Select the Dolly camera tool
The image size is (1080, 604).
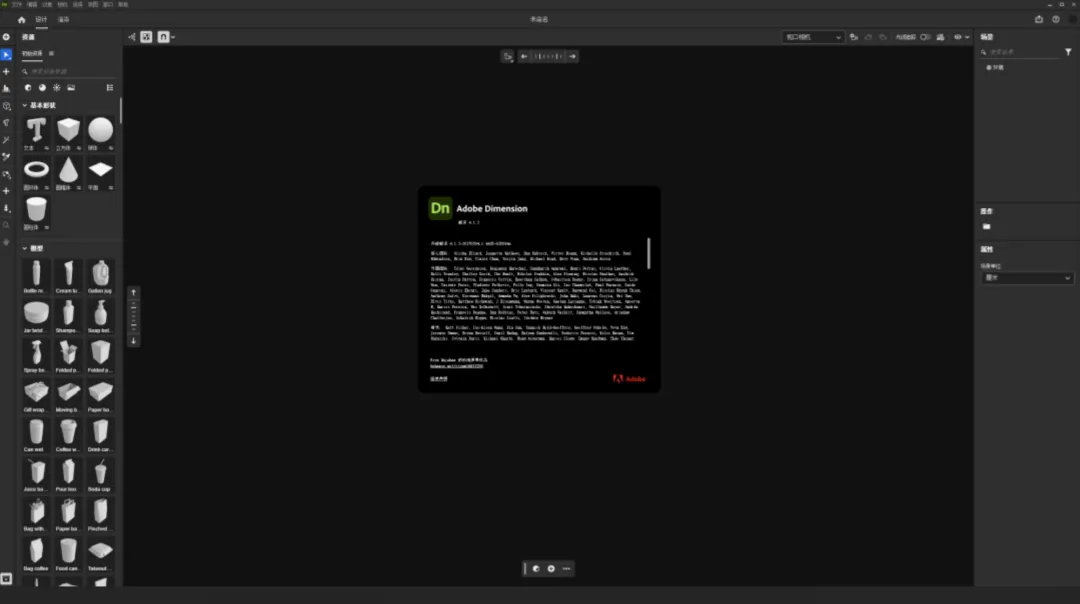6,208
